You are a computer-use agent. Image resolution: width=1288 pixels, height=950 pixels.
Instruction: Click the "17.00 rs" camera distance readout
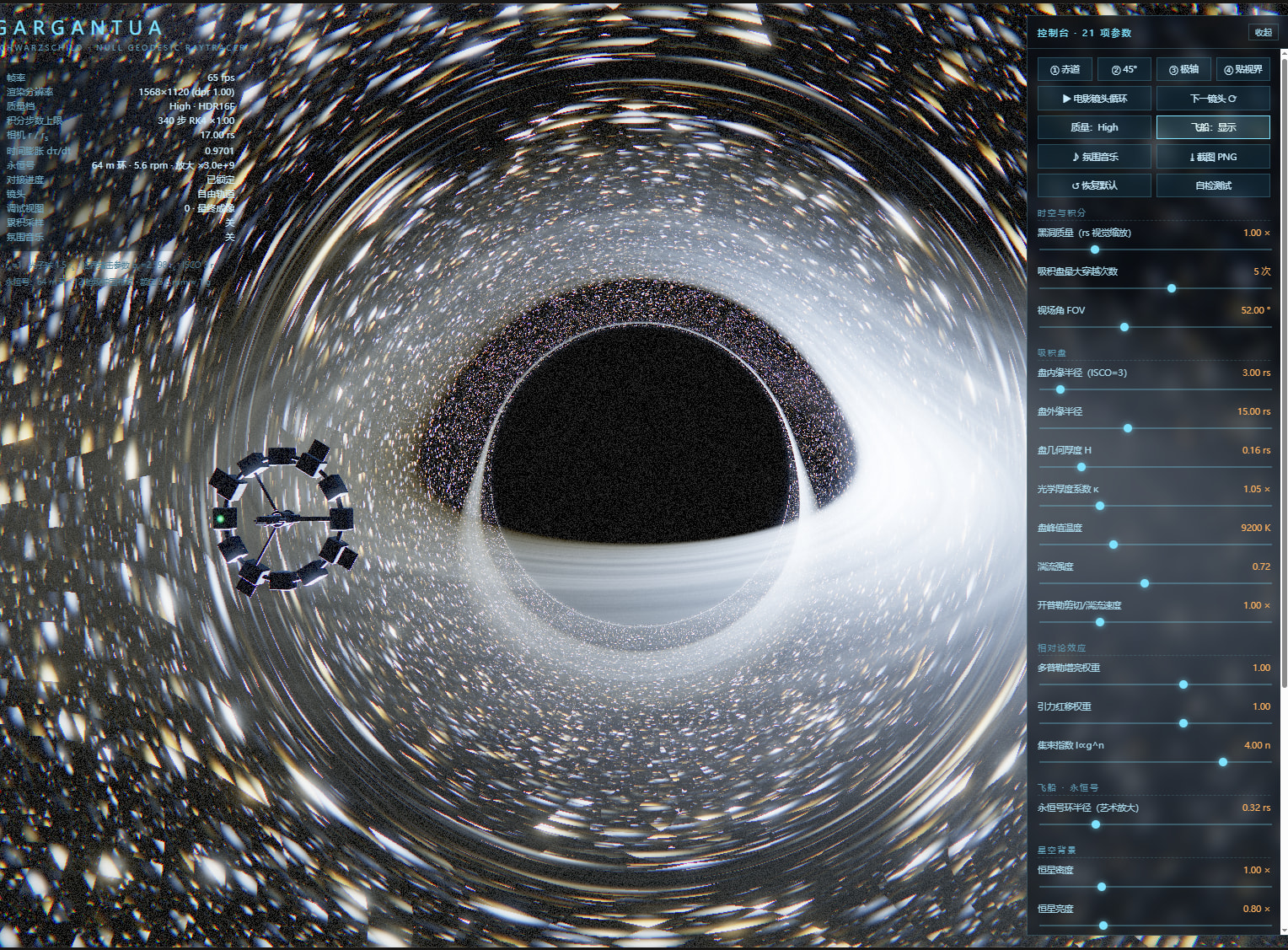click(217, 135)
